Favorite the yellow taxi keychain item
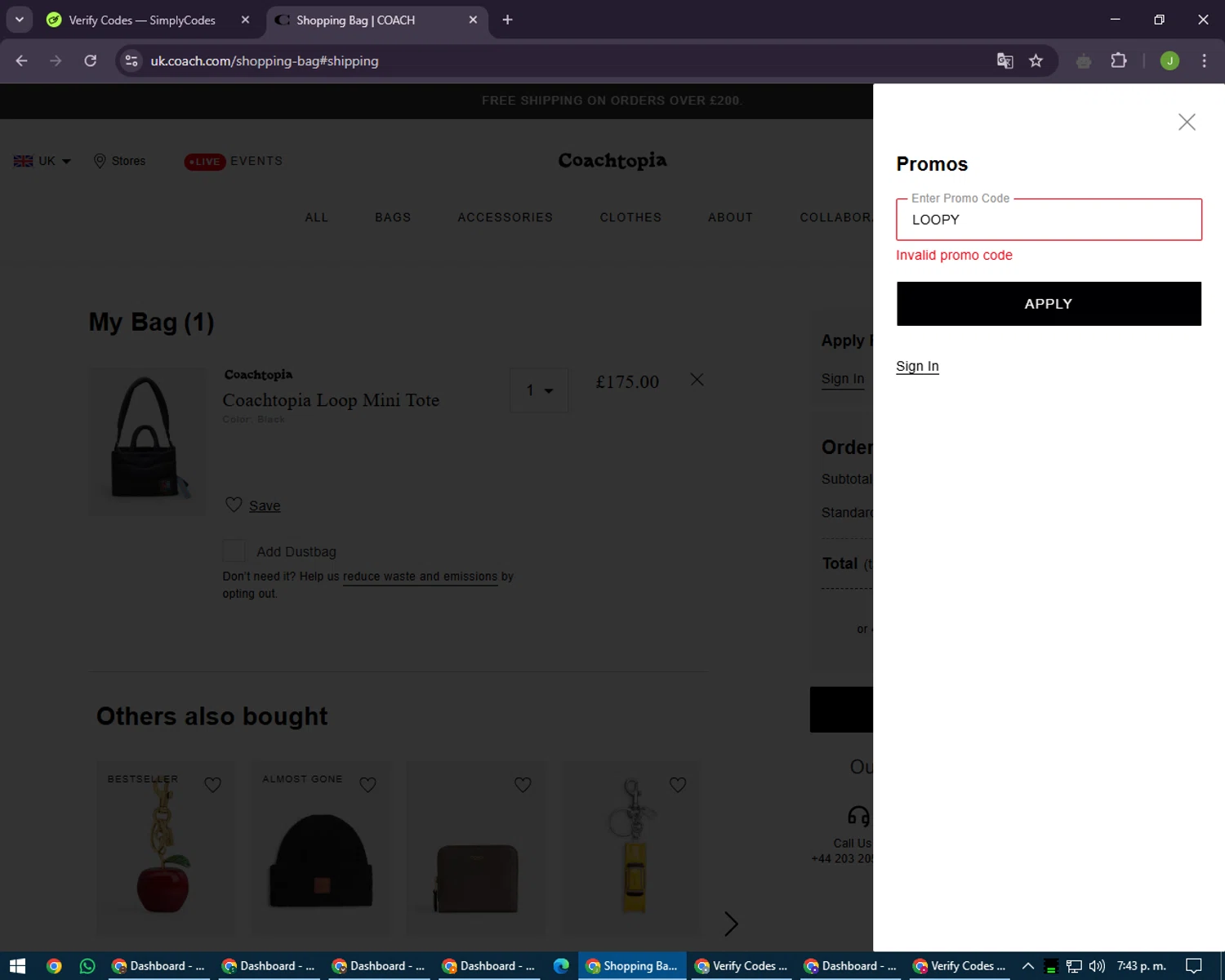 (x=678, y=785)
